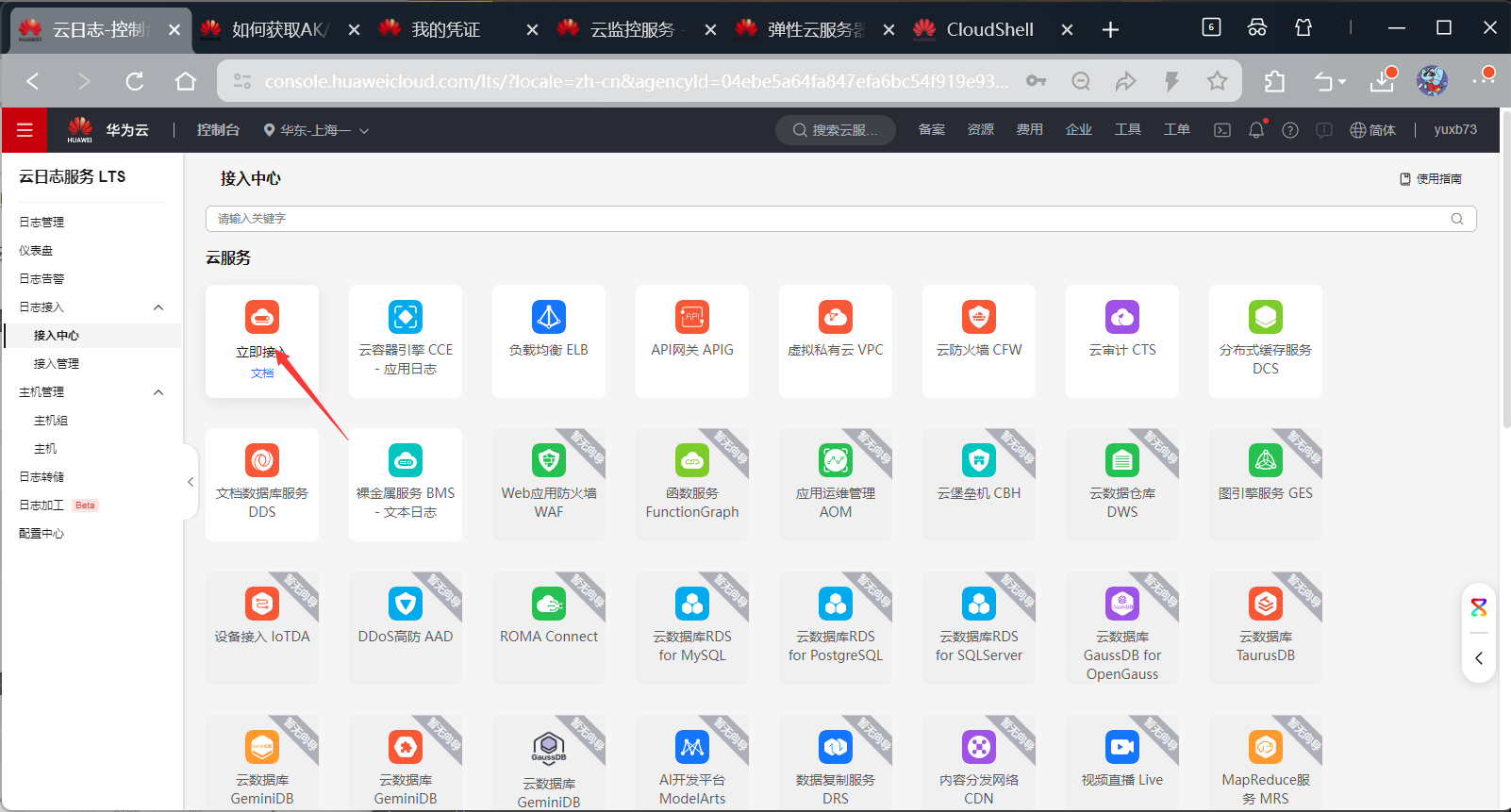Viewport: 1511px width, 812px height.
Task: Select 接入管理 under 日志接入
Action: (57, 364)
